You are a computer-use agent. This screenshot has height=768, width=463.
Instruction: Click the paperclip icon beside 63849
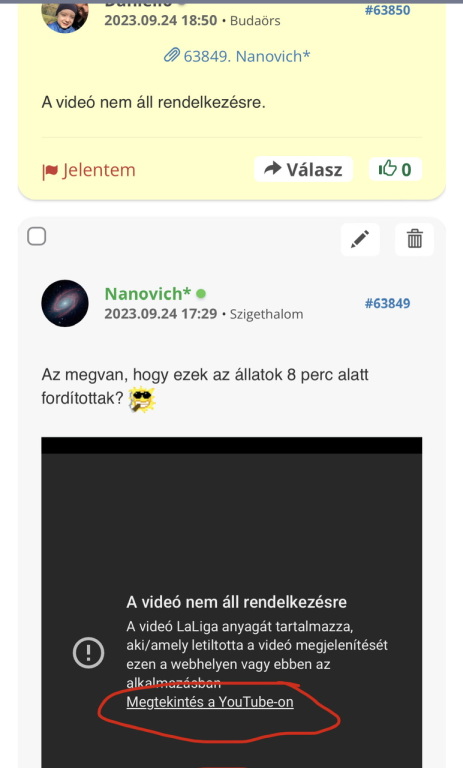[171, 55]
